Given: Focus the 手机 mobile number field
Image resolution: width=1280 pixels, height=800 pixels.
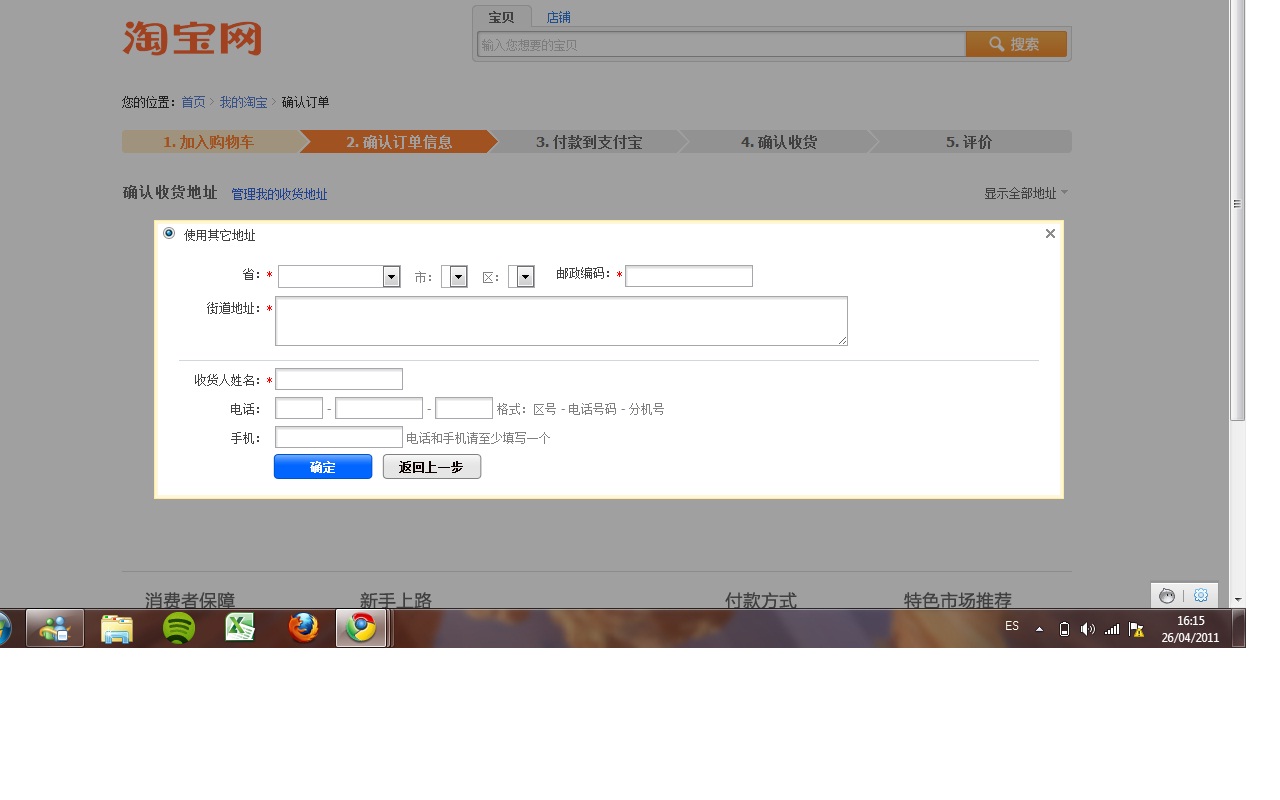Looking at the screenshot, I should (339, 437).
